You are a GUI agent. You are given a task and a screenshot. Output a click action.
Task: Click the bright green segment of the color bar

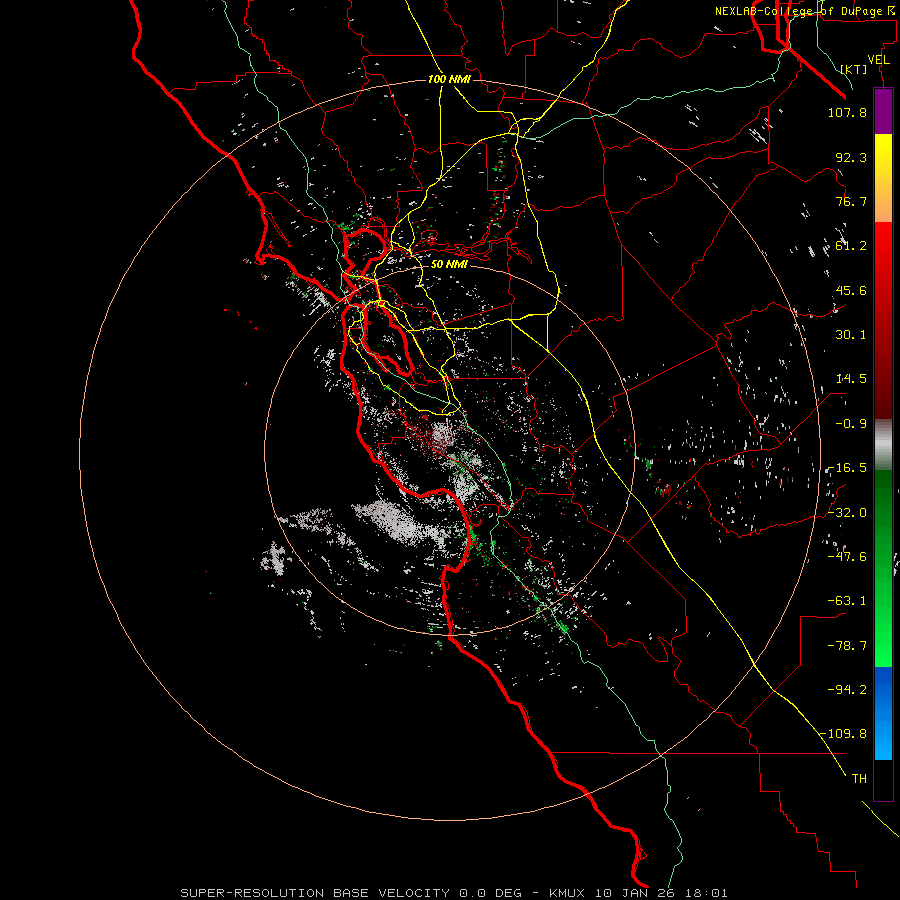point(883,620)
